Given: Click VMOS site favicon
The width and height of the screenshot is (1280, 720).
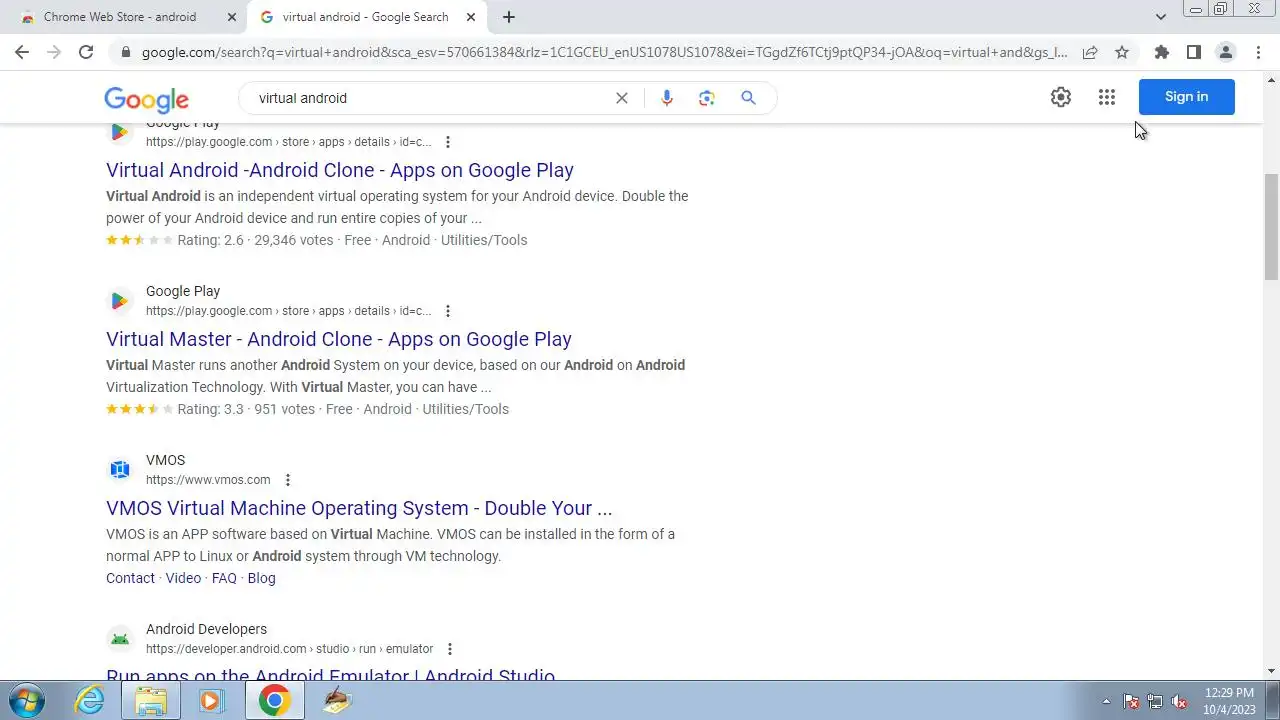Looking at the screenshot, I should tap(120, 469).
